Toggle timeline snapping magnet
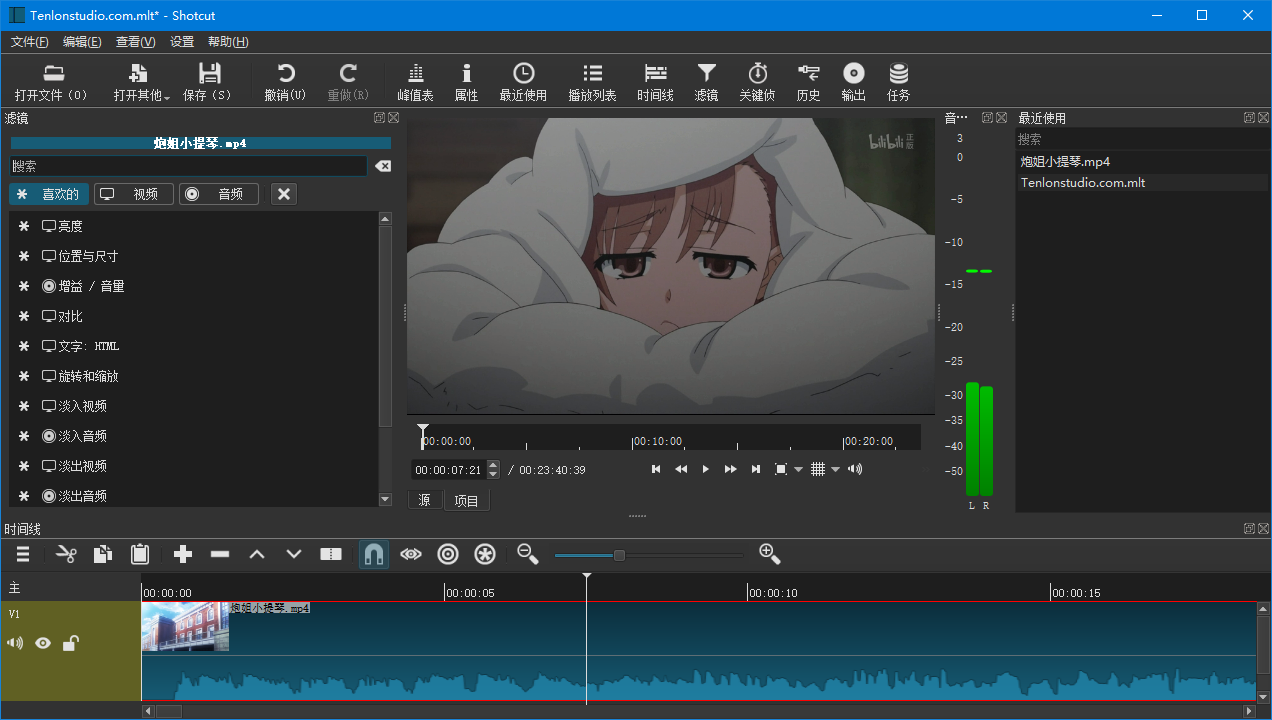Image resolution: width=1272 pixels, height=720 pixels. (374, 554)
